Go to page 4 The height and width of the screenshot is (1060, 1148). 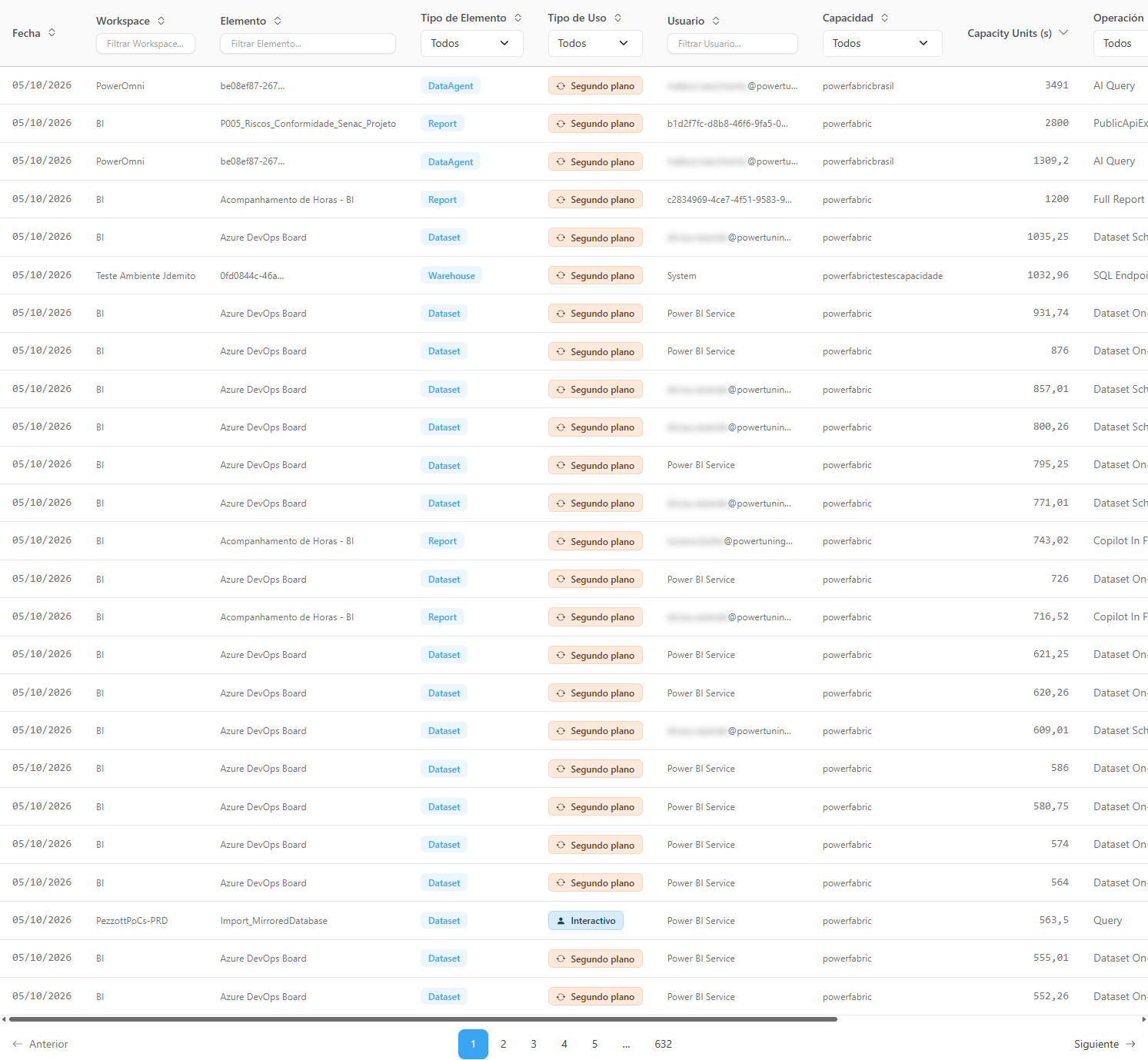564,1044
